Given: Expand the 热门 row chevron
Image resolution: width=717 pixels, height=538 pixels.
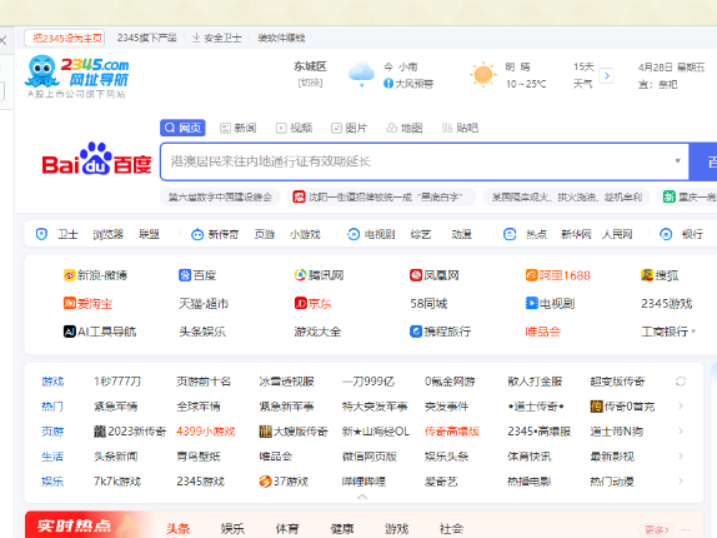Looking at the screenshot, I should coord(681,406).
